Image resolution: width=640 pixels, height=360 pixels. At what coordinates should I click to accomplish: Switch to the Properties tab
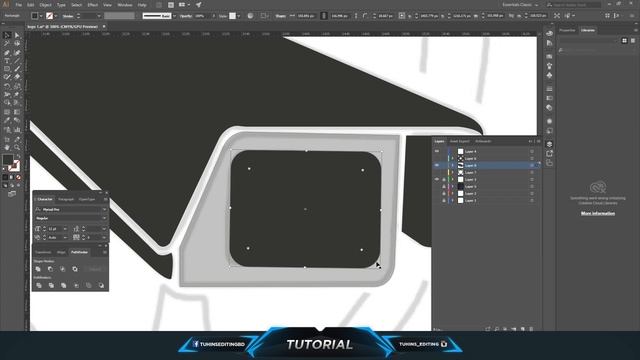pos(567,30)
